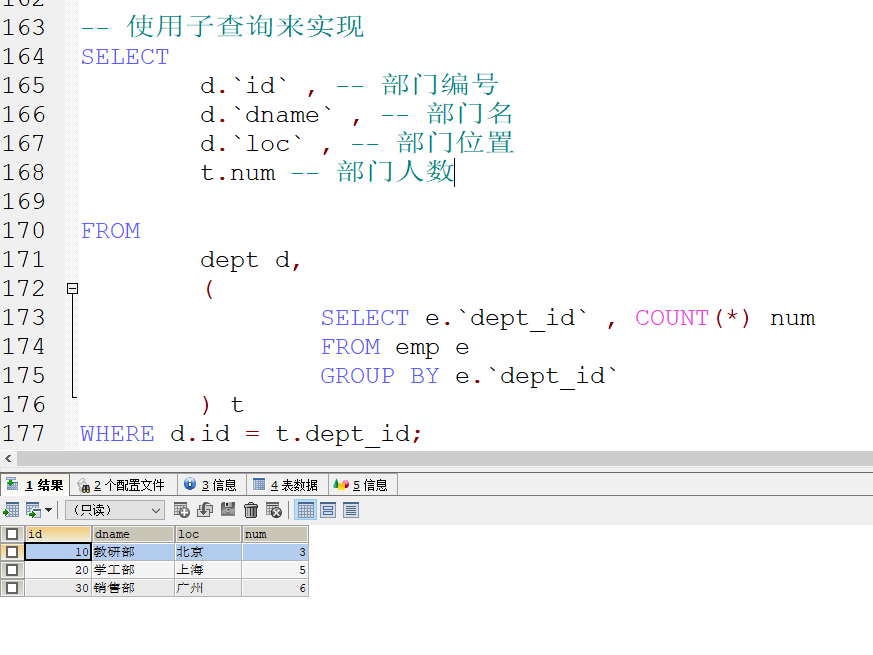Image resolution: width=873 pixels, height=655 pixels.
Task: Switch to form view icon
Action: 328,510
